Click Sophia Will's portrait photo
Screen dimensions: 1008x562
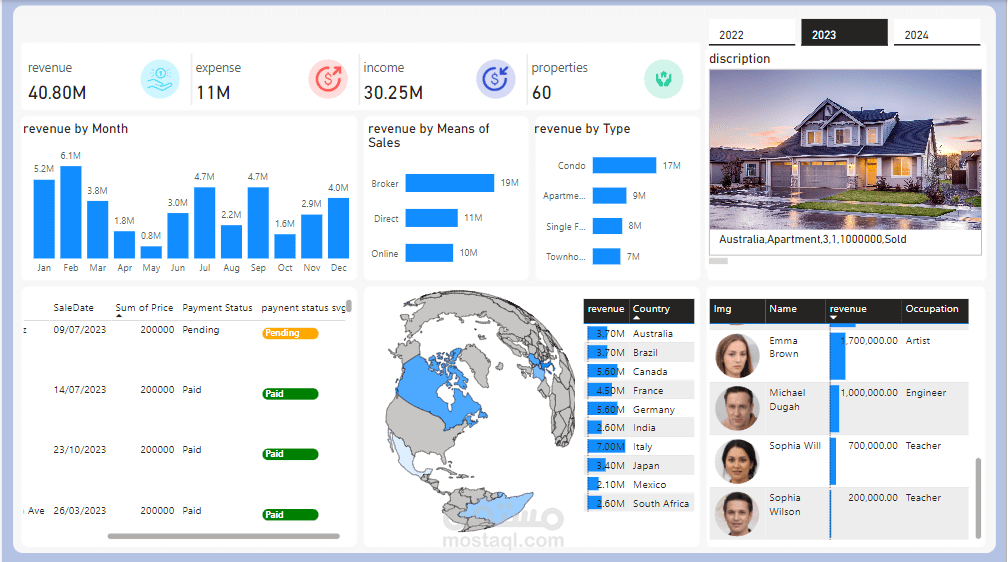pyautogui.click(x=737, y=461)
